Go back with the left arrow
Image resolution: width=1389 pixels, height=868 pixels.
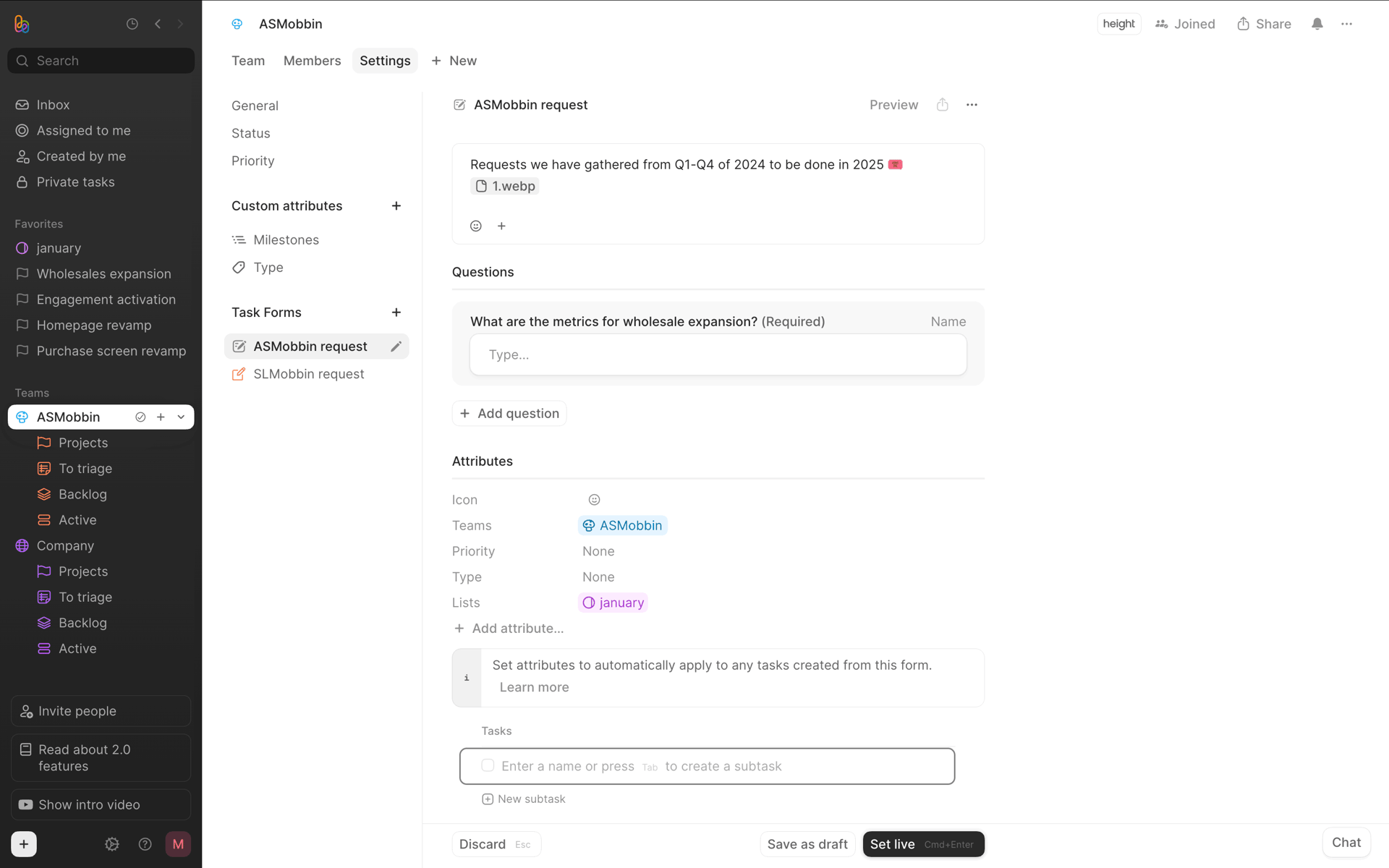[x=158, y=24]
